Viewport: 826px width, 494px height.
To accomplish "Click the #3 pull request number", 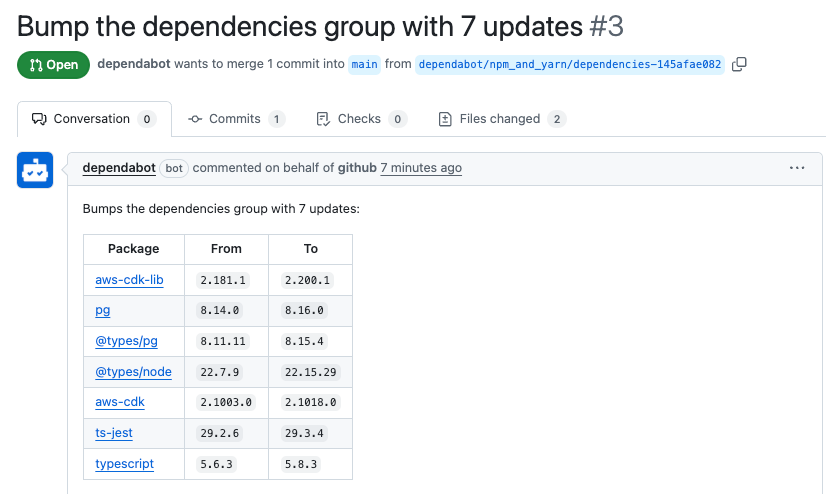I will click(x=606, y=26).
